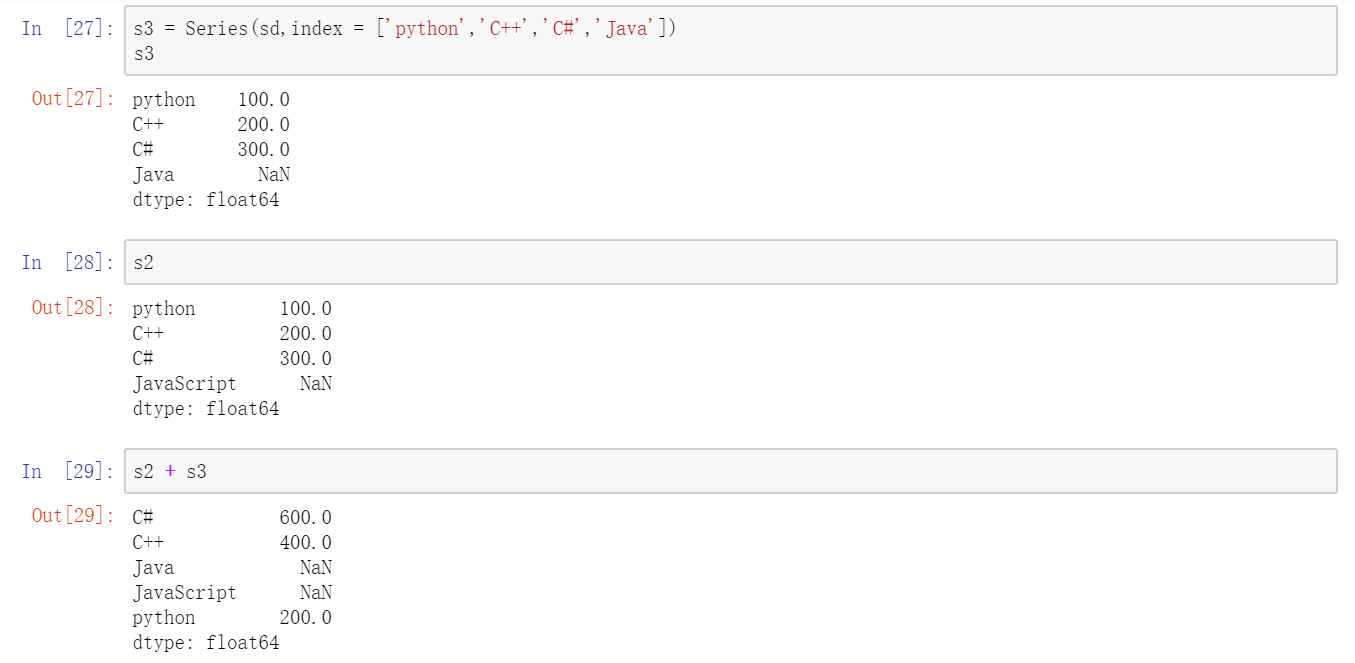
Task: Click the Out[27] output prompt
Action: click(73, 98)
